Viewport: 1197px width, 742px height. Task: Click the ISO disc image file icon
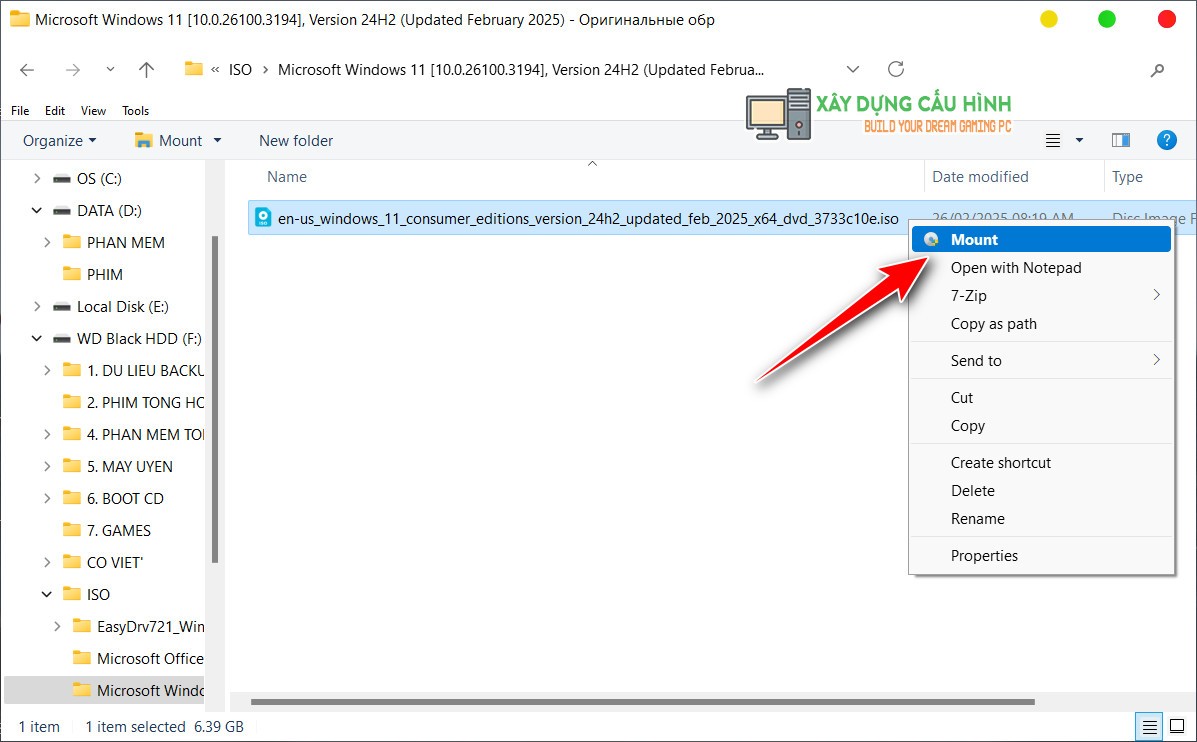coord(263,218)
